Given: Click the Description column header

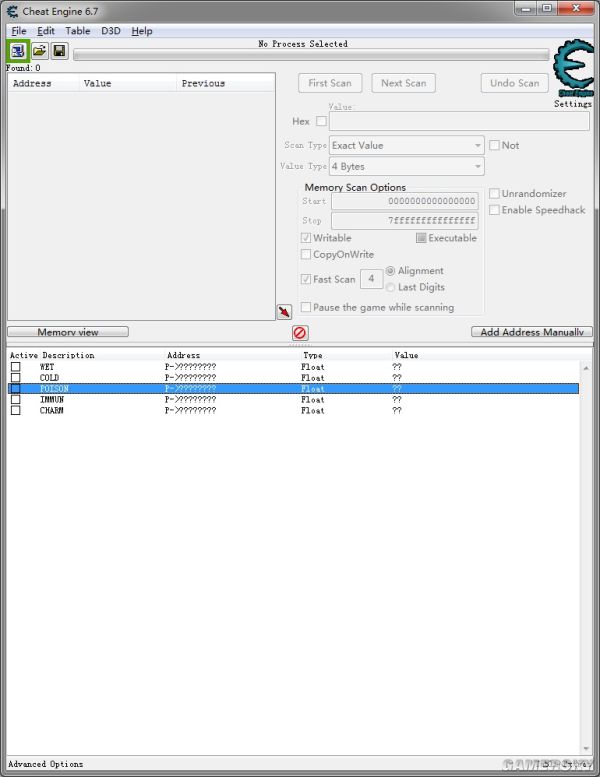Looking at the screenshot, I should pyautogui.click(x=68, y=355).
